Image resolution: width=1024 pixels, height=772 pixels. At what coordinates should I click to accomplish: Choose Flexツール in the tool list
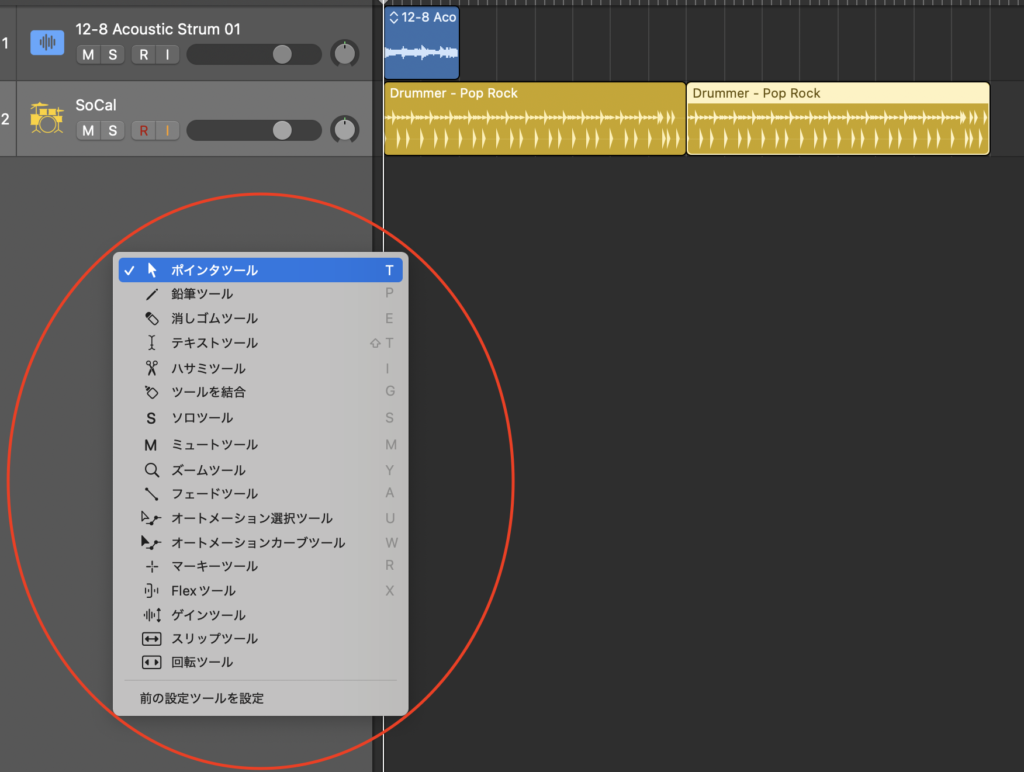point(203,591)
